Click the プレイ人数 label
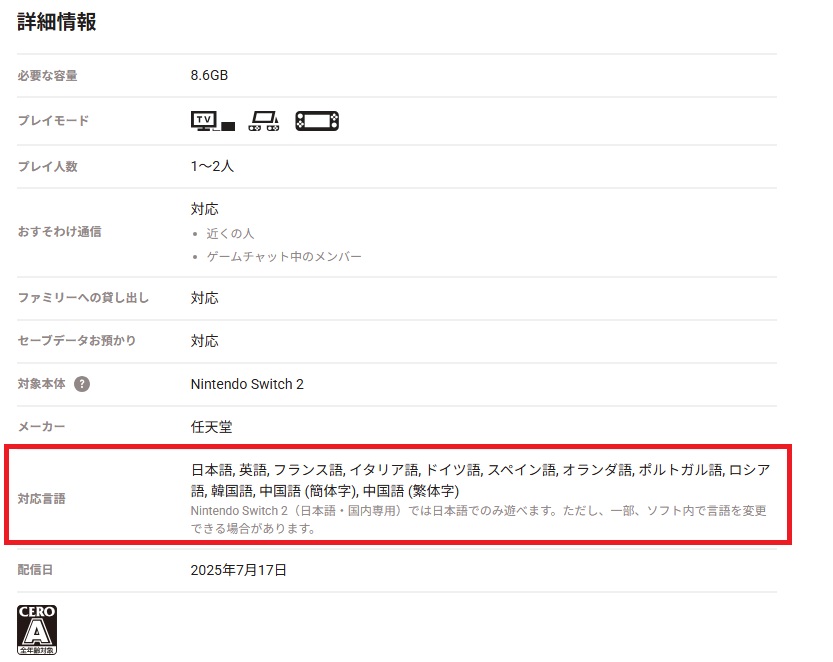The image size is (833, 662). 47,166
